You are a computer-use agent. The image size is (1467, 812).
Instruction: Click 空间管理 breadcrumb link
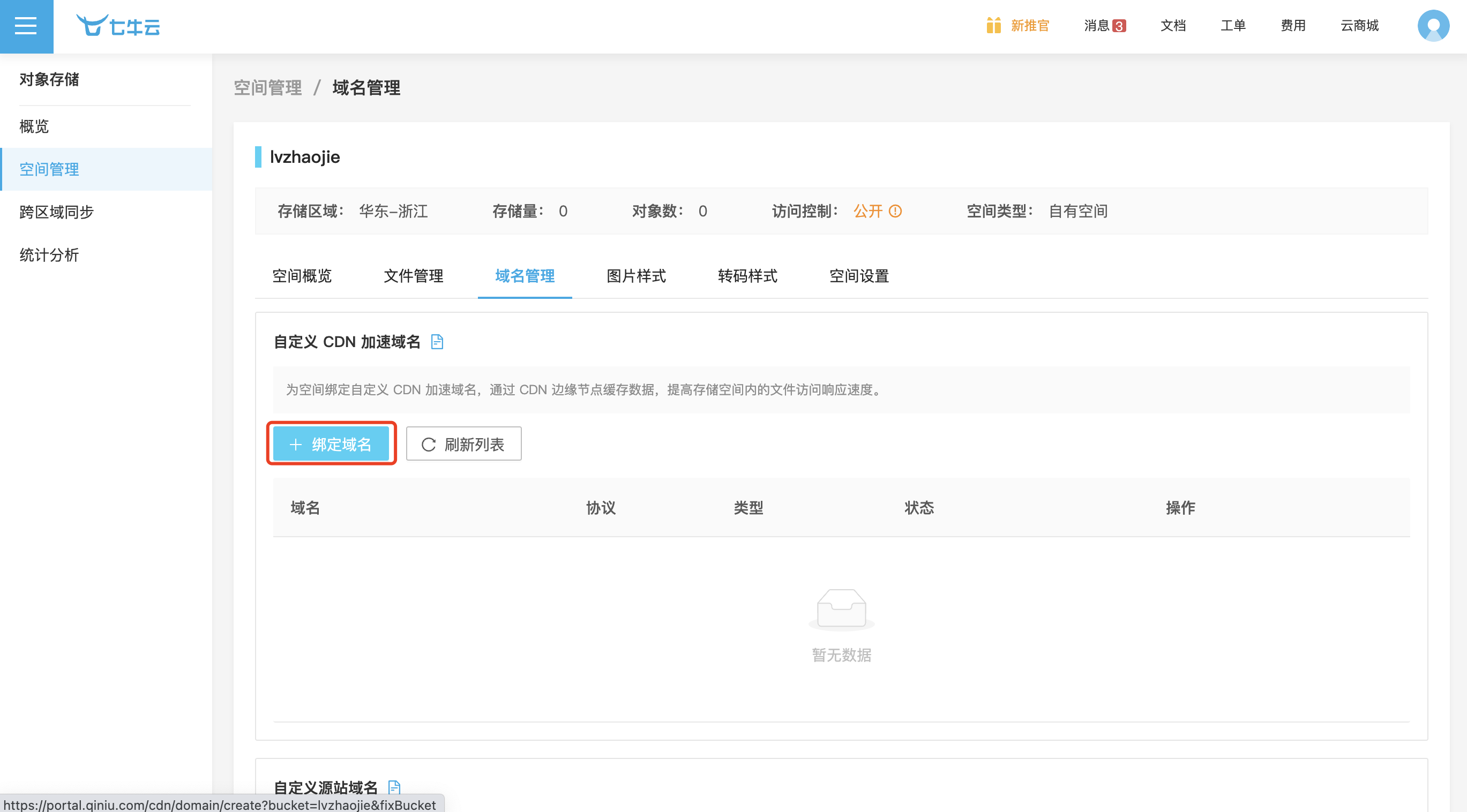click(268, 88)
